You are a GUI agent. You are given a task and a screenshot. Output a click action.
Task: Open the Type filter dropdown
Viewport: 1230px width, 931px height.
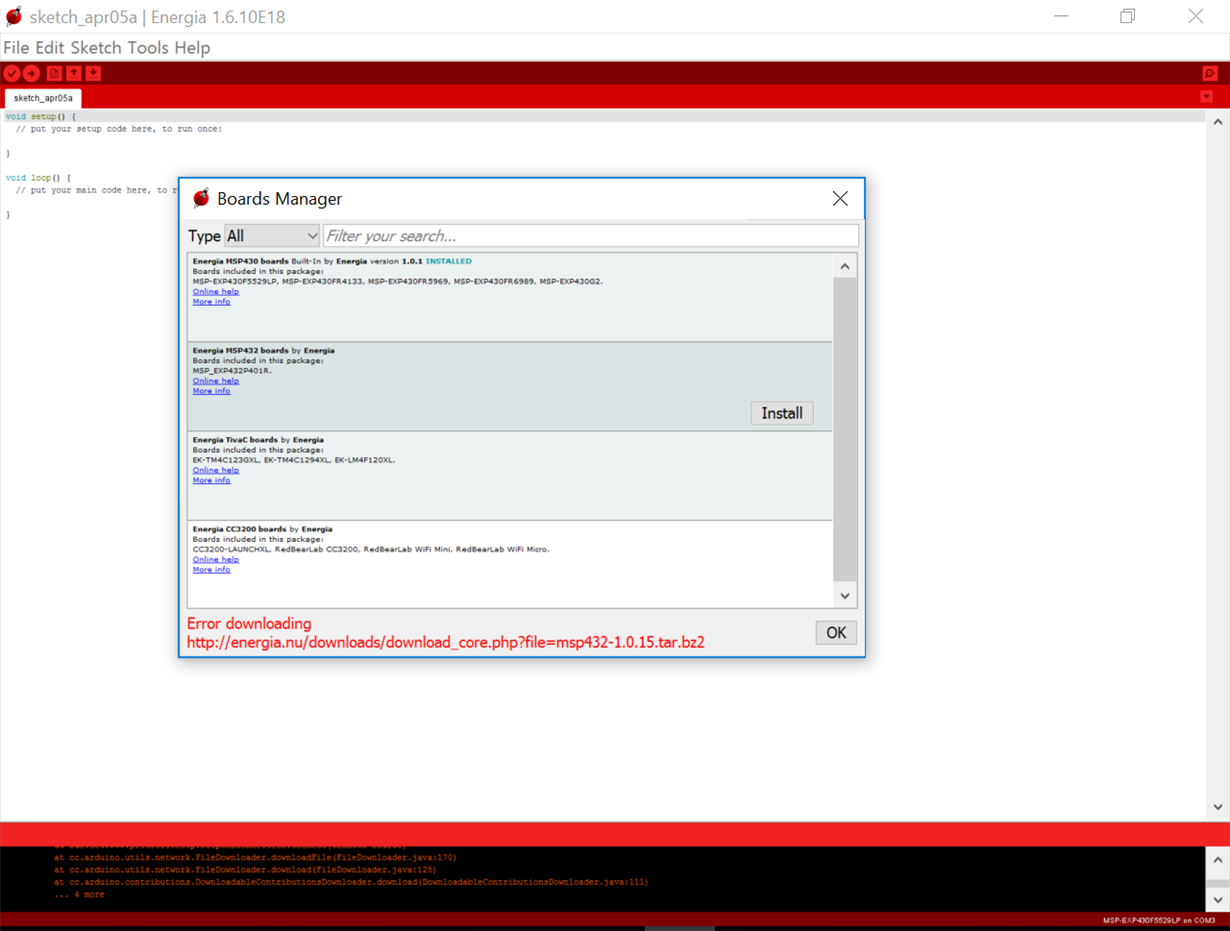(x=272, y=236)
